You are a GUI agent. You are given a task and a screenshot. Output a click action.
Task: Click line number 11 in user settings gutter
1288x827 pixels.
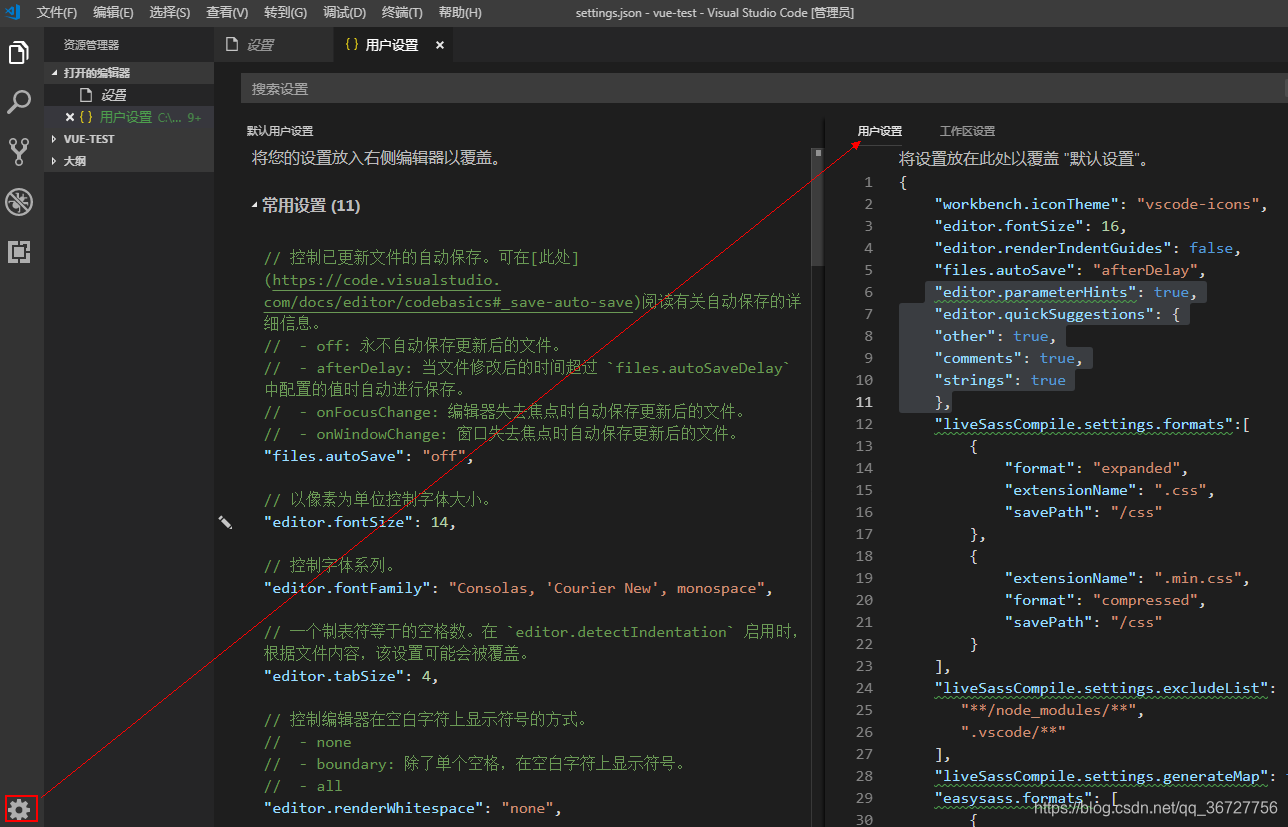click(x=864, y=402)
